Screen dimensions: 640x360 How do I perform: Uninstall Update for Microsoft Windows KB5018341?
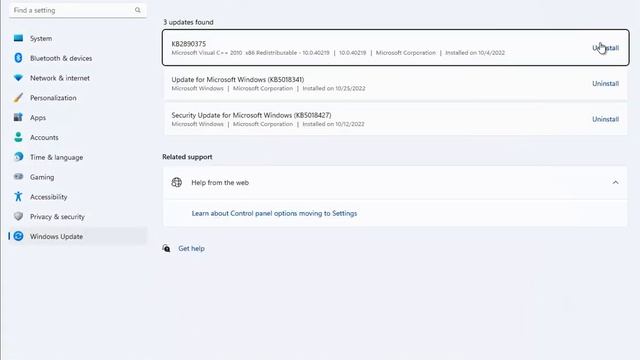coord(605,83)
